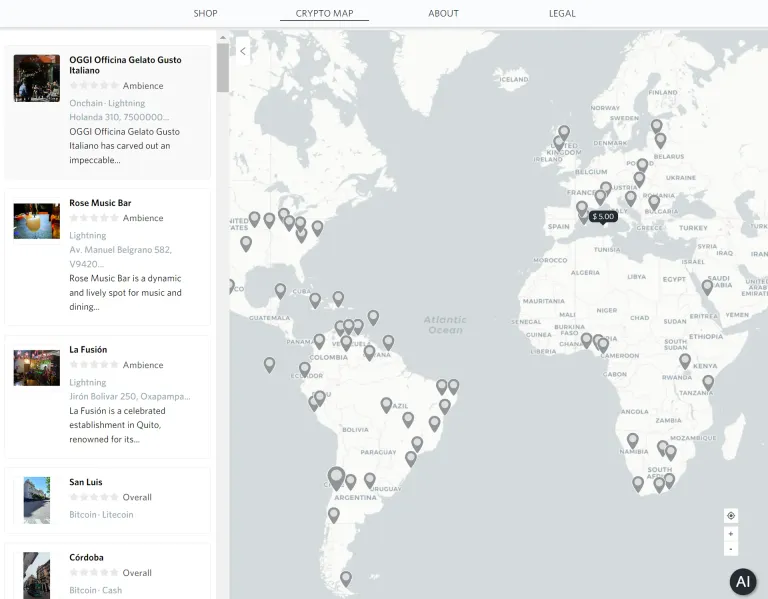Click the map pin in Guyana
768x599 pixels.
(370, 353)
